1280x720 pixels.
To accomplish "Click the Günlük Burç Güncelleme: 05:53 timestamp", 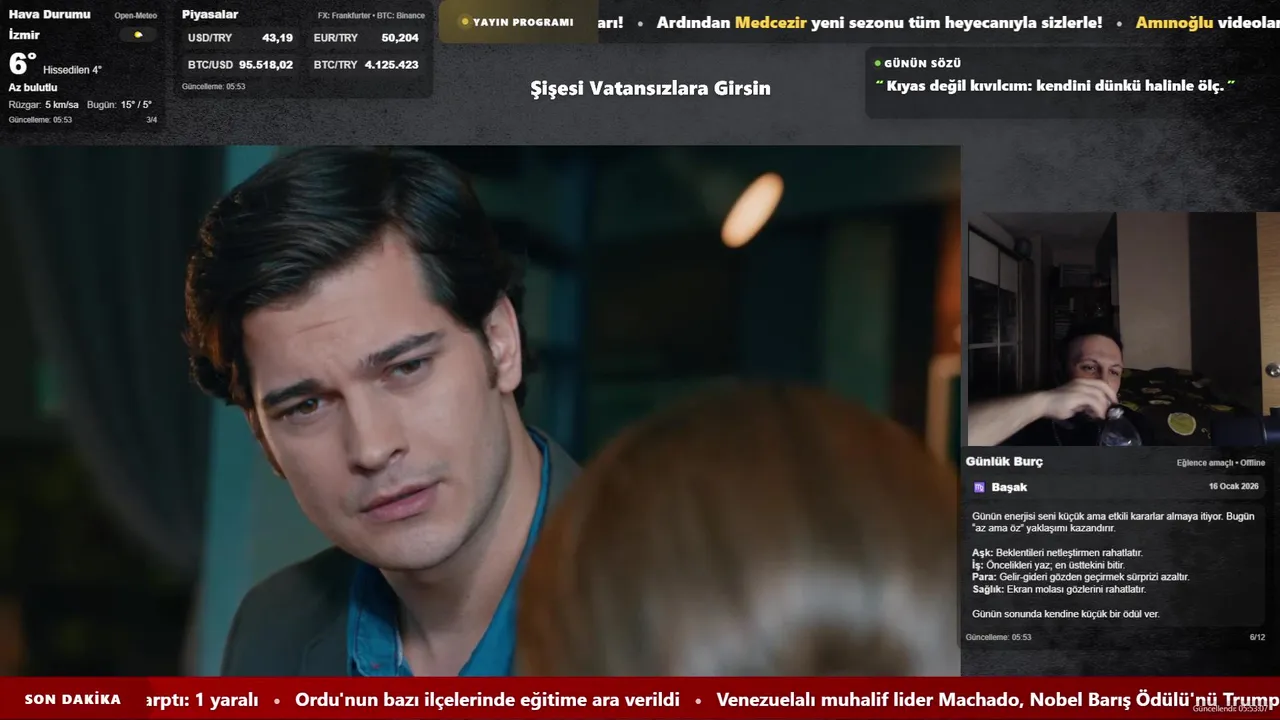I will (998, 637).
